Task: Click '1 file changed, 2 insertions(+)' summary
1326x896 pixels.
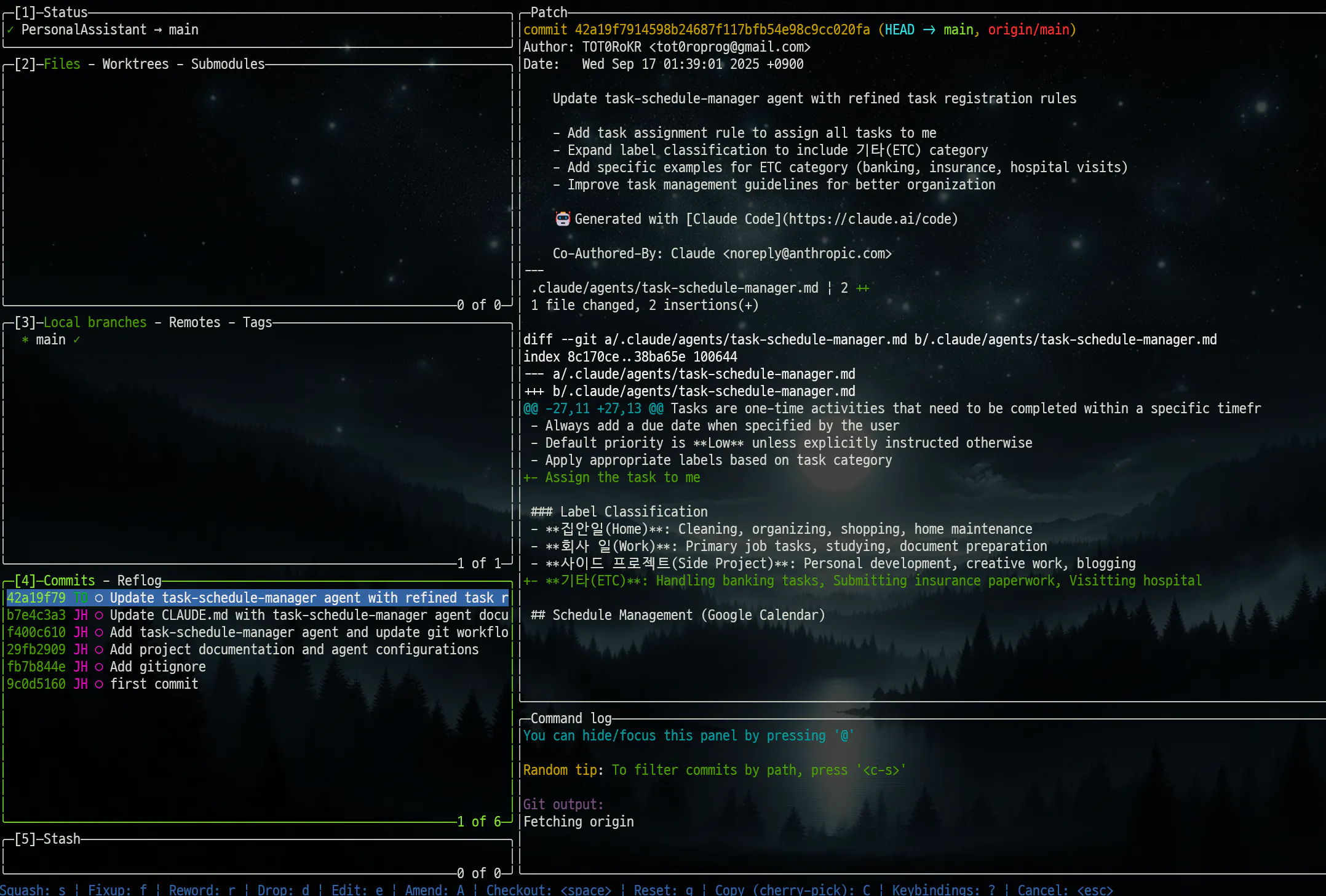Action: tap(645, 305)
